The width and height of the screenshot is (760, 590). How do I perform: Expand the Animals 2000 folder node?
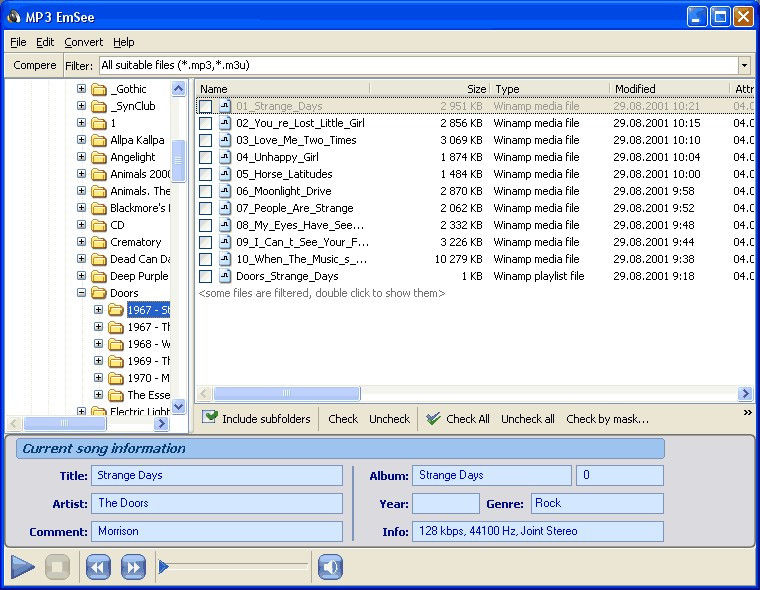(81, 174)
